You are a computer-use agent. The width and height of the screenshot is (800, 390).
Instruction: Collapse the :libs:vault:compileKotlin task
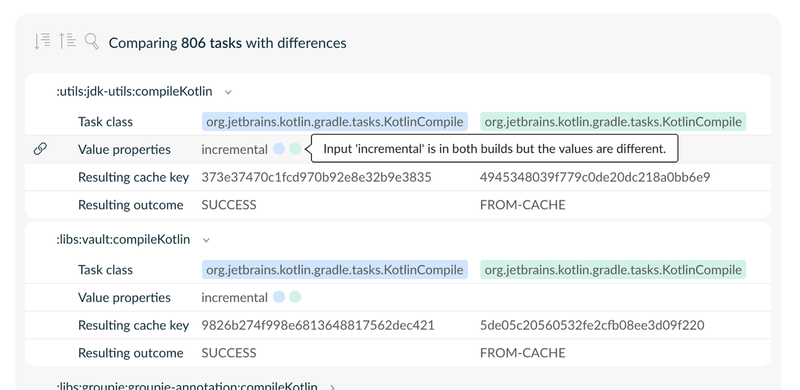click(206, 240)
